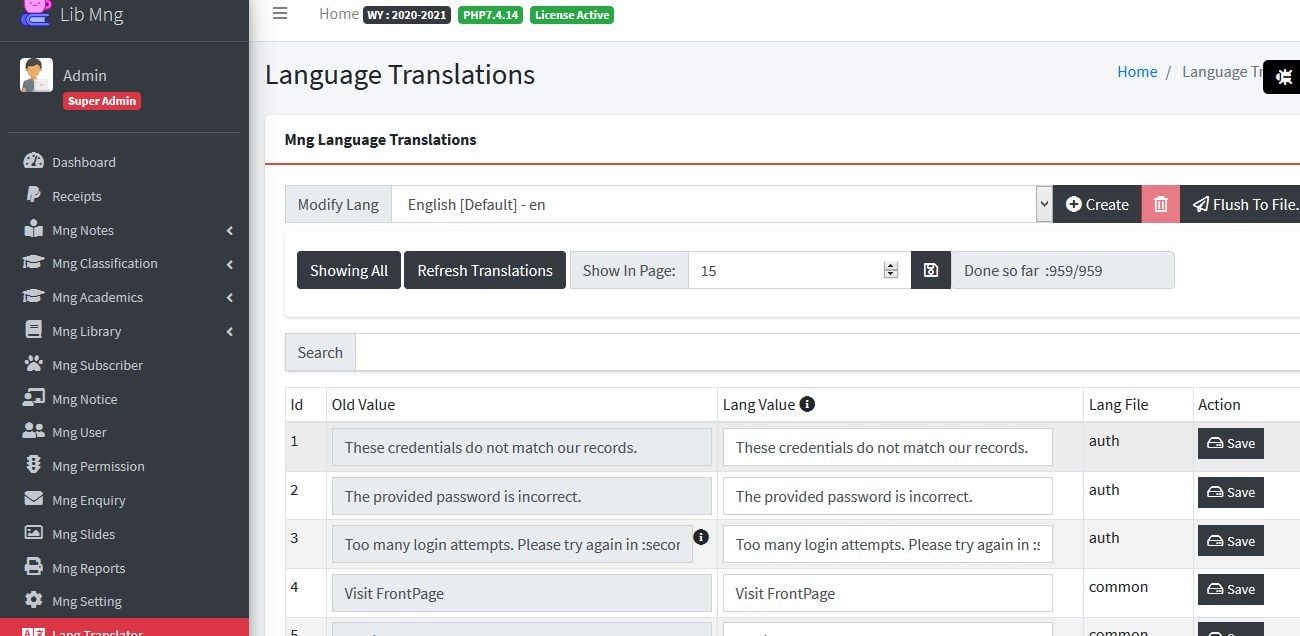Screen dimensions: 1300x636
Task: Click the floppy disk save page-size icon
Action: pos(930,270)
